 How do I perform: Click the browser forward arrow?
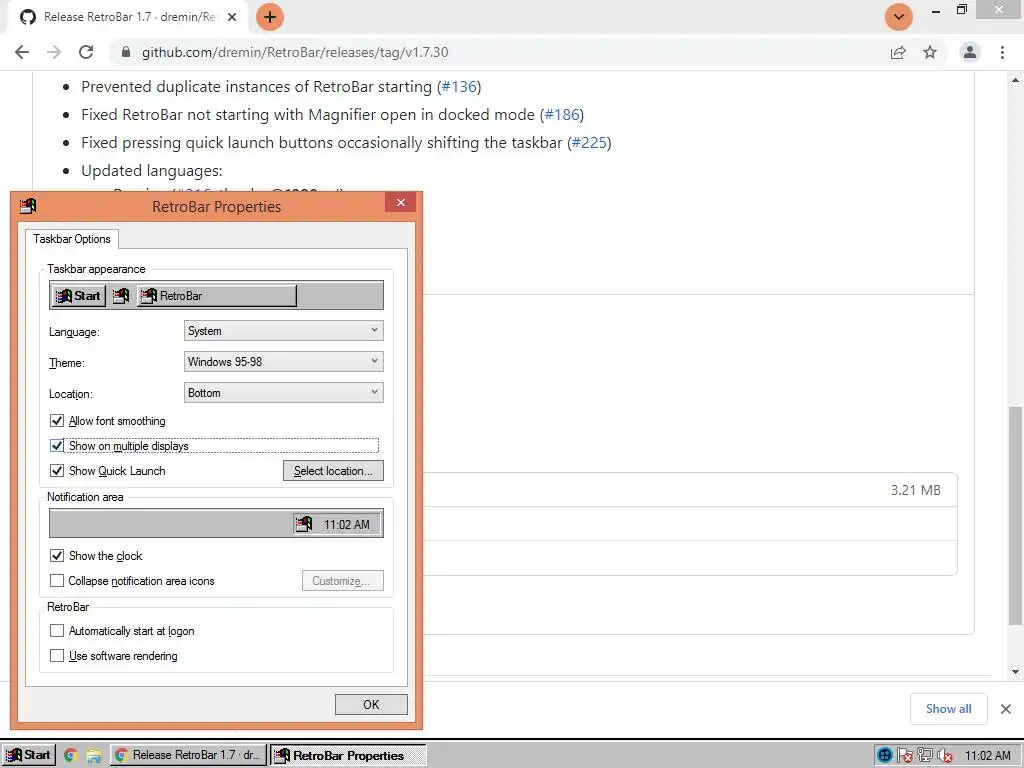54,52
